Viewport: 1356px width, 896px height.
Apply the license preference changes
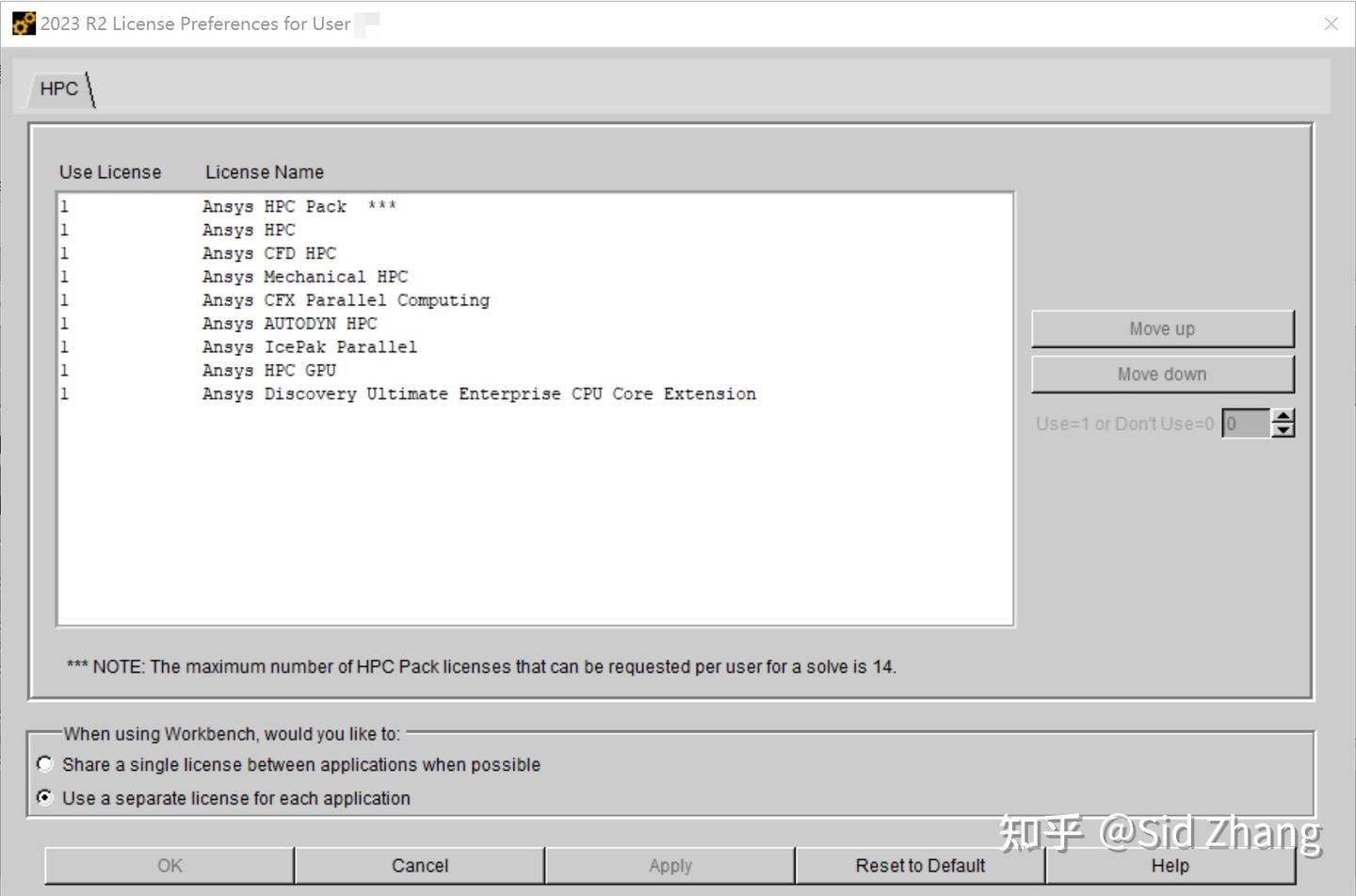point(670,865)
